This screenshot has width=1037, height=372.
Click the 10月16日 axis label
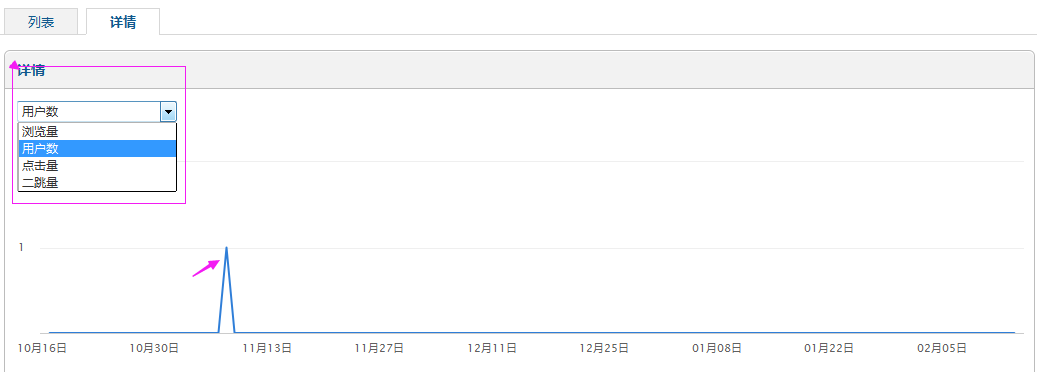[x=42, y=348]
